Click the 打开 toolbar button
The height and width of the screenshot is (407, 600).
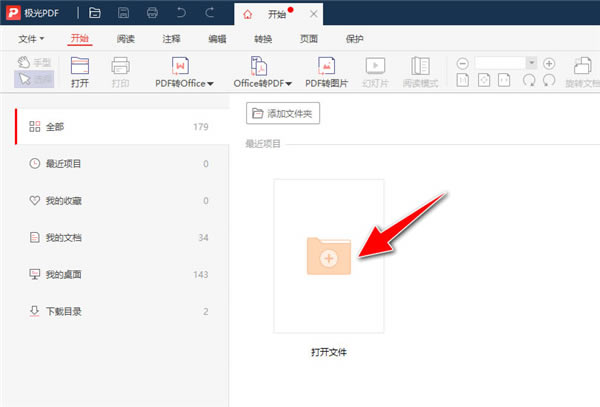(x=80, y=72)
